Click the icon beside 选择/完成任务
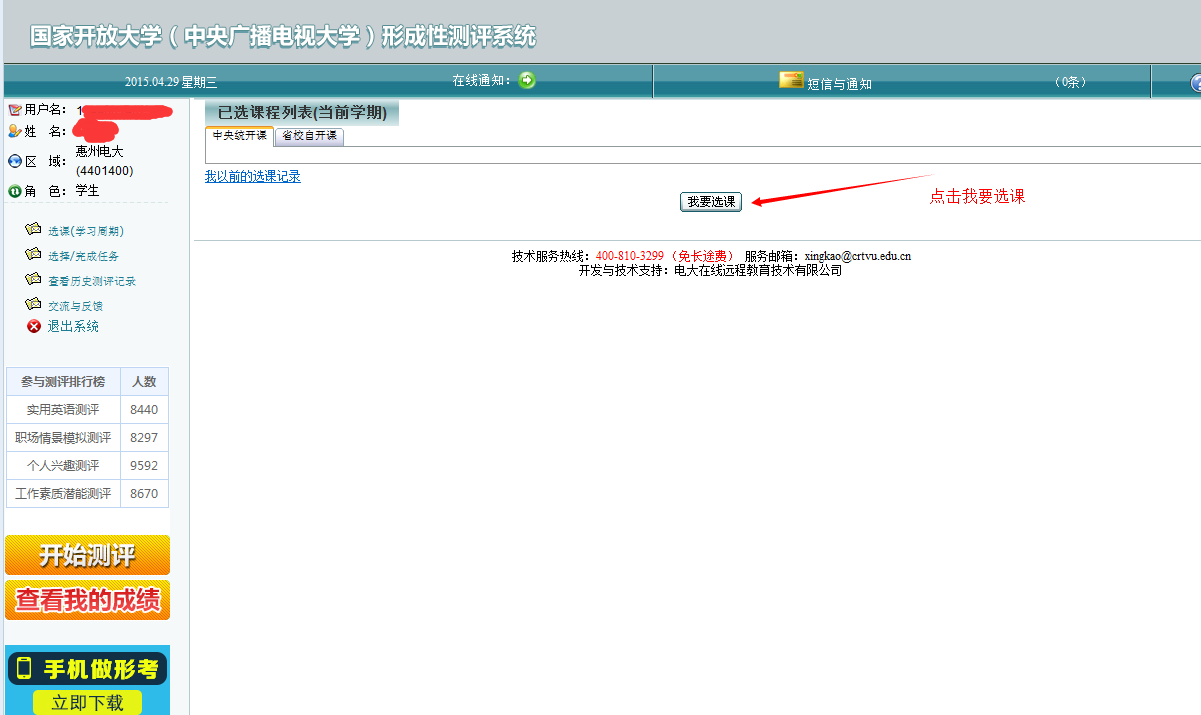This screenshot has width=1201, height=715. coord(33,255)
